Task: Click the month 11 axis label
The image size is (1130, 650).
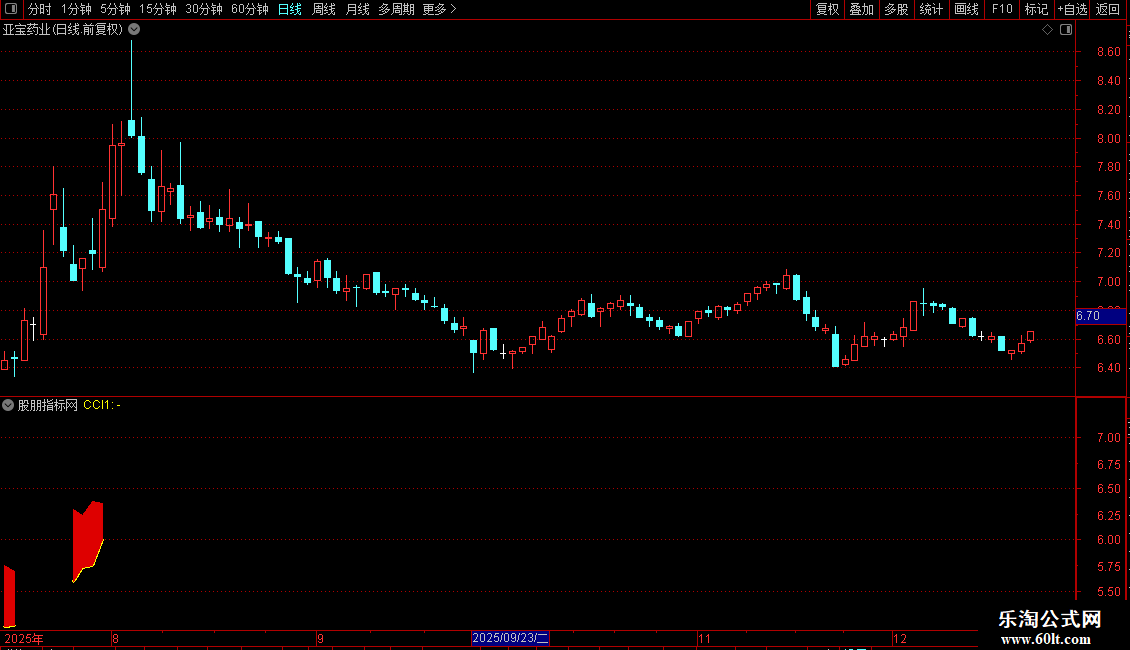Action: pos(704,638)
